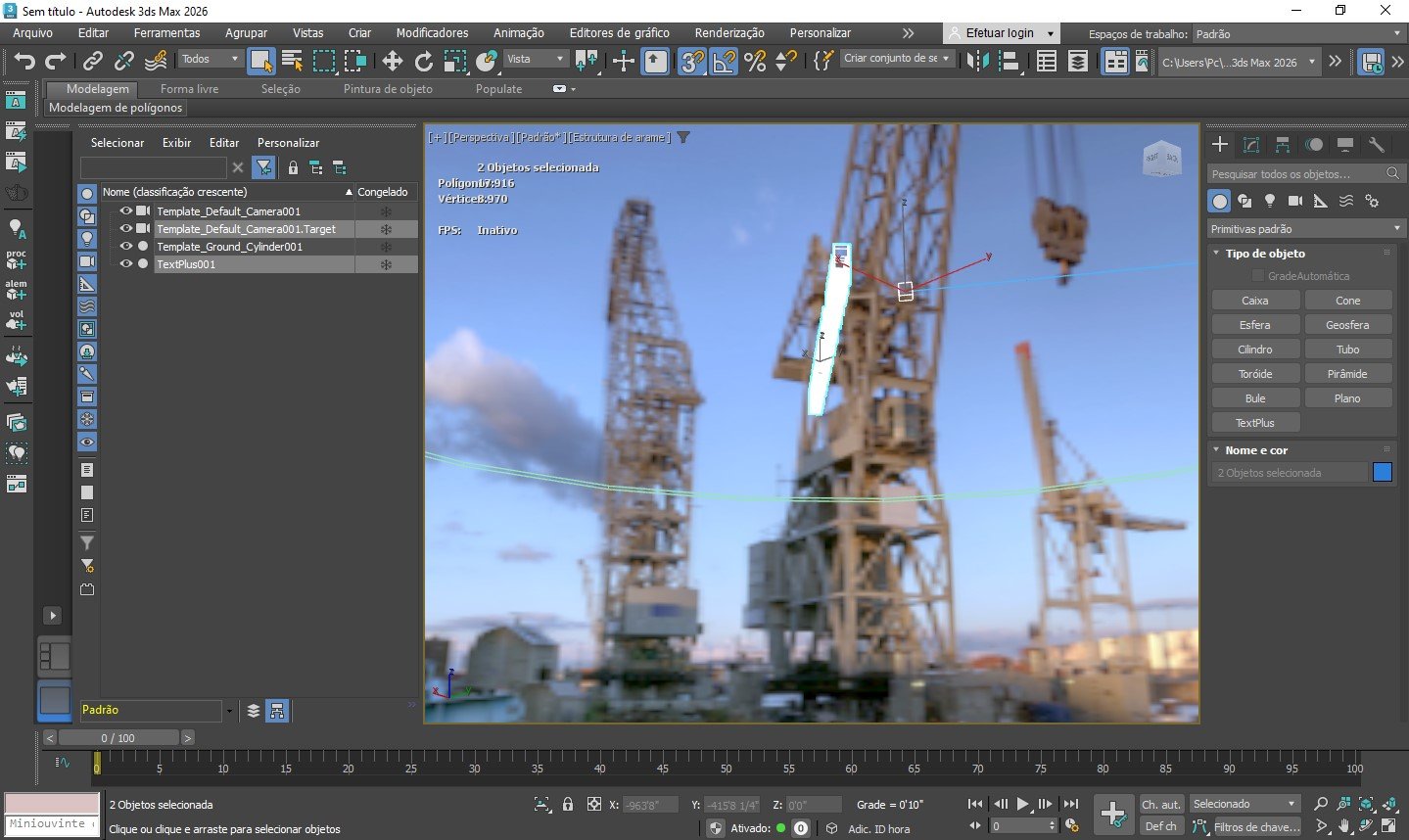Viewport: 1409px width, 840px height.
Task: Open the Todos selection filter dropdown
Action: 210,60
